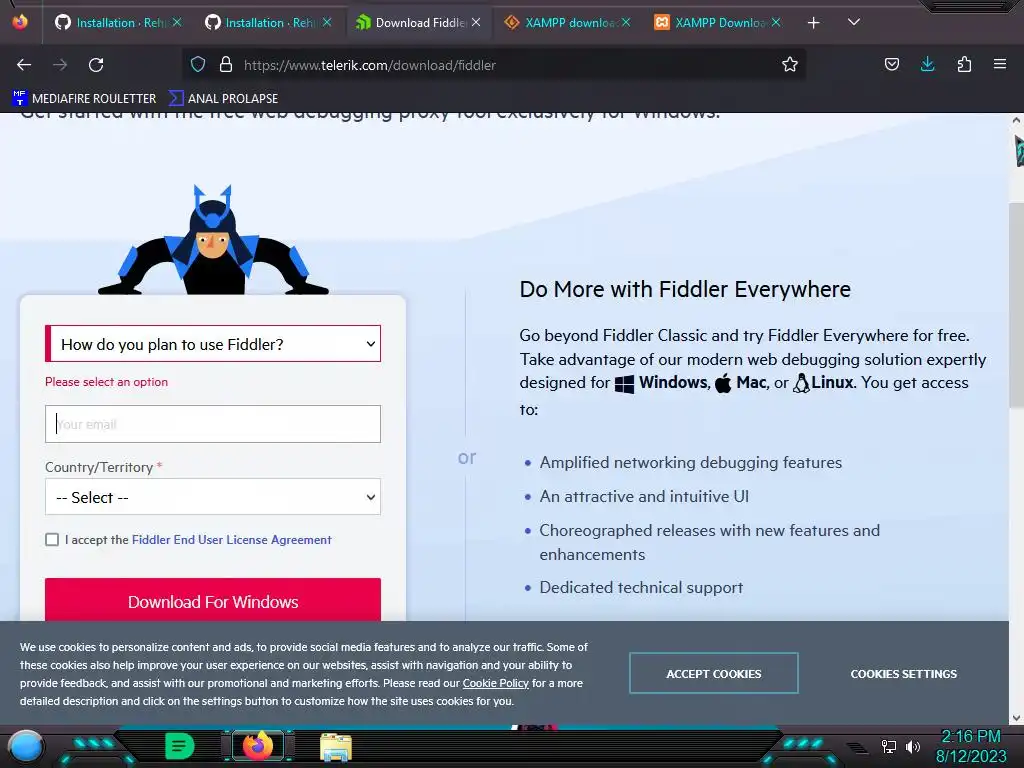Open COOKIES SETTINGS
This screenshot has height=768, width=1024.
[903, 673]
